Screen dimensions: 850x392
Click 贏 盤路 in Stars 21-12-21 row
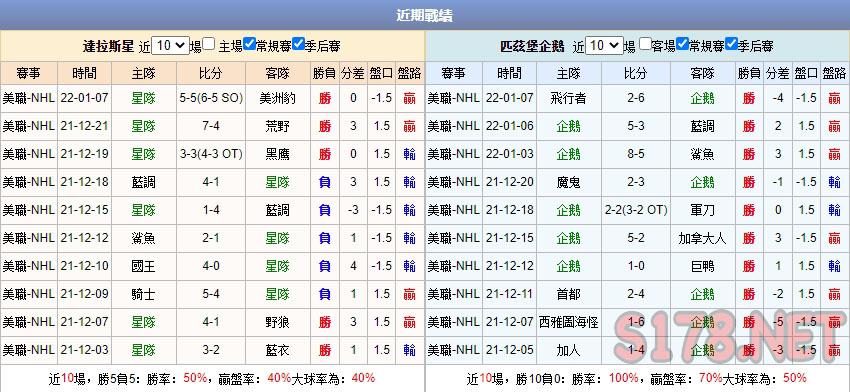click(x=409, y=126)
